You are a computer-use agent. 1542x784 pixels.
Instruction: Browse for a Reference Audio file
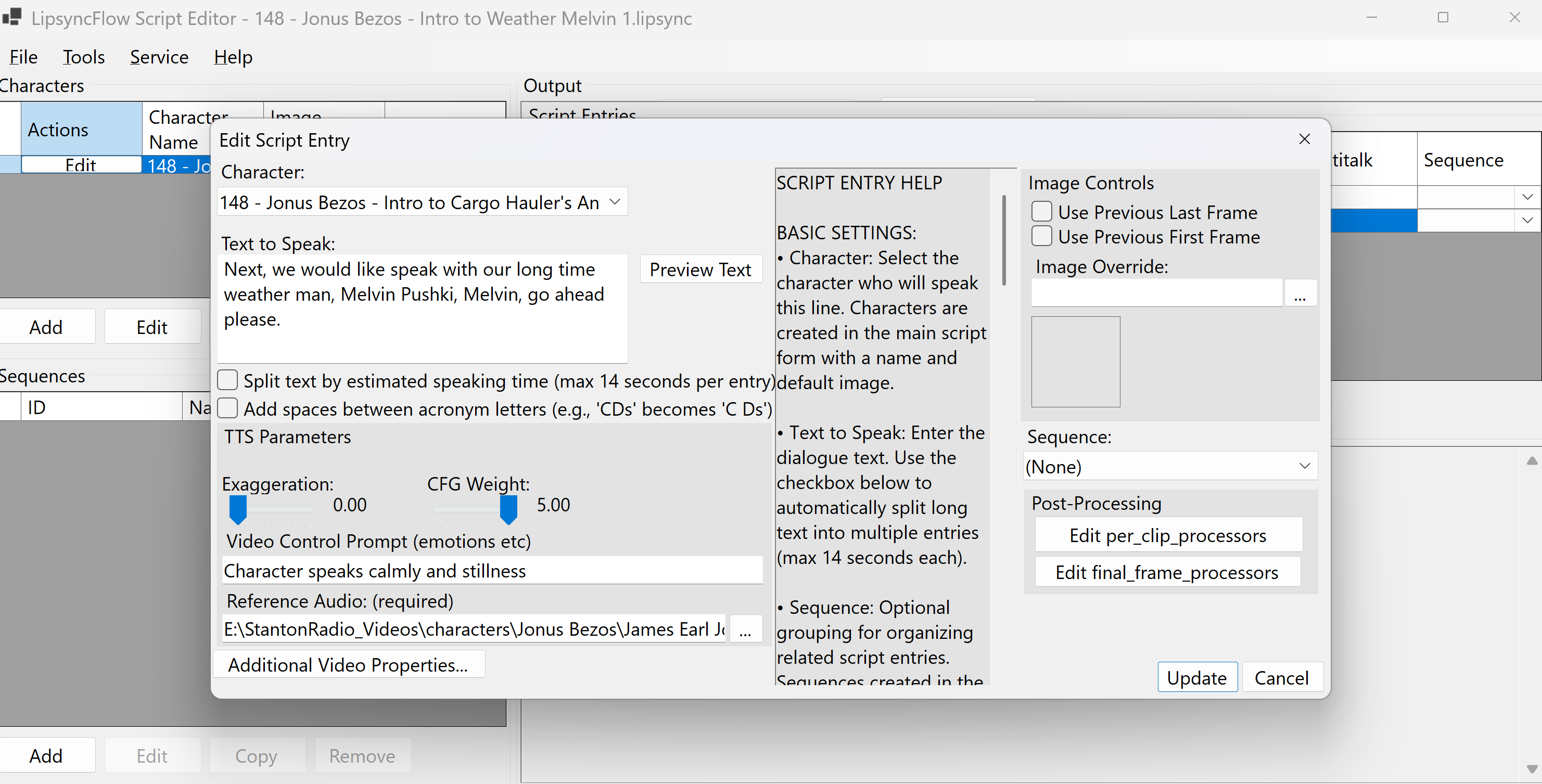745,629
